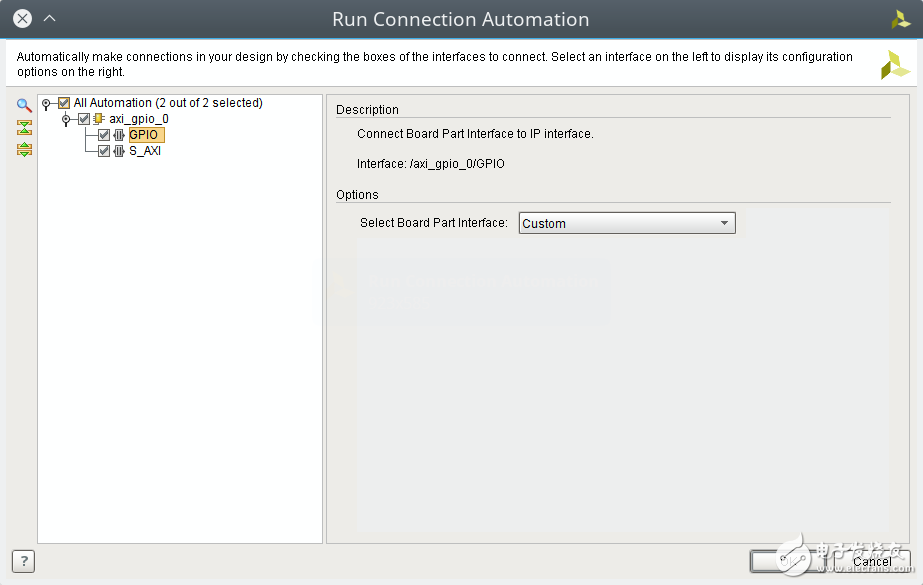Toggle the axi_gpio_0 checkbox
Viewport: 923px width, 585px height.
(x=84, y=119)
